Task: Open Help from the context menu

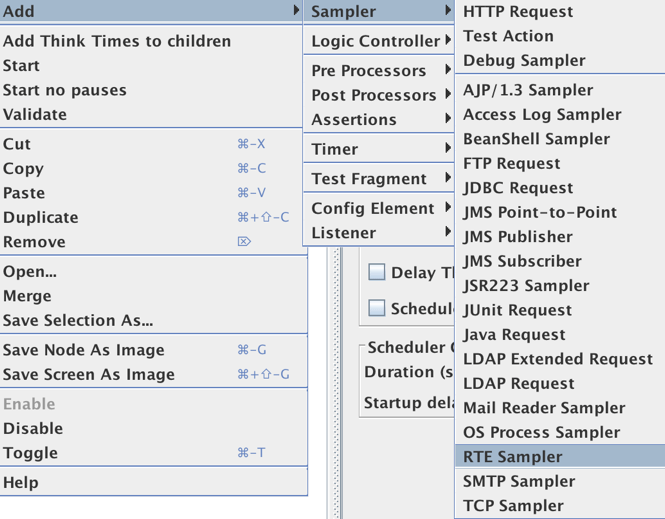Action: point(154,483)
